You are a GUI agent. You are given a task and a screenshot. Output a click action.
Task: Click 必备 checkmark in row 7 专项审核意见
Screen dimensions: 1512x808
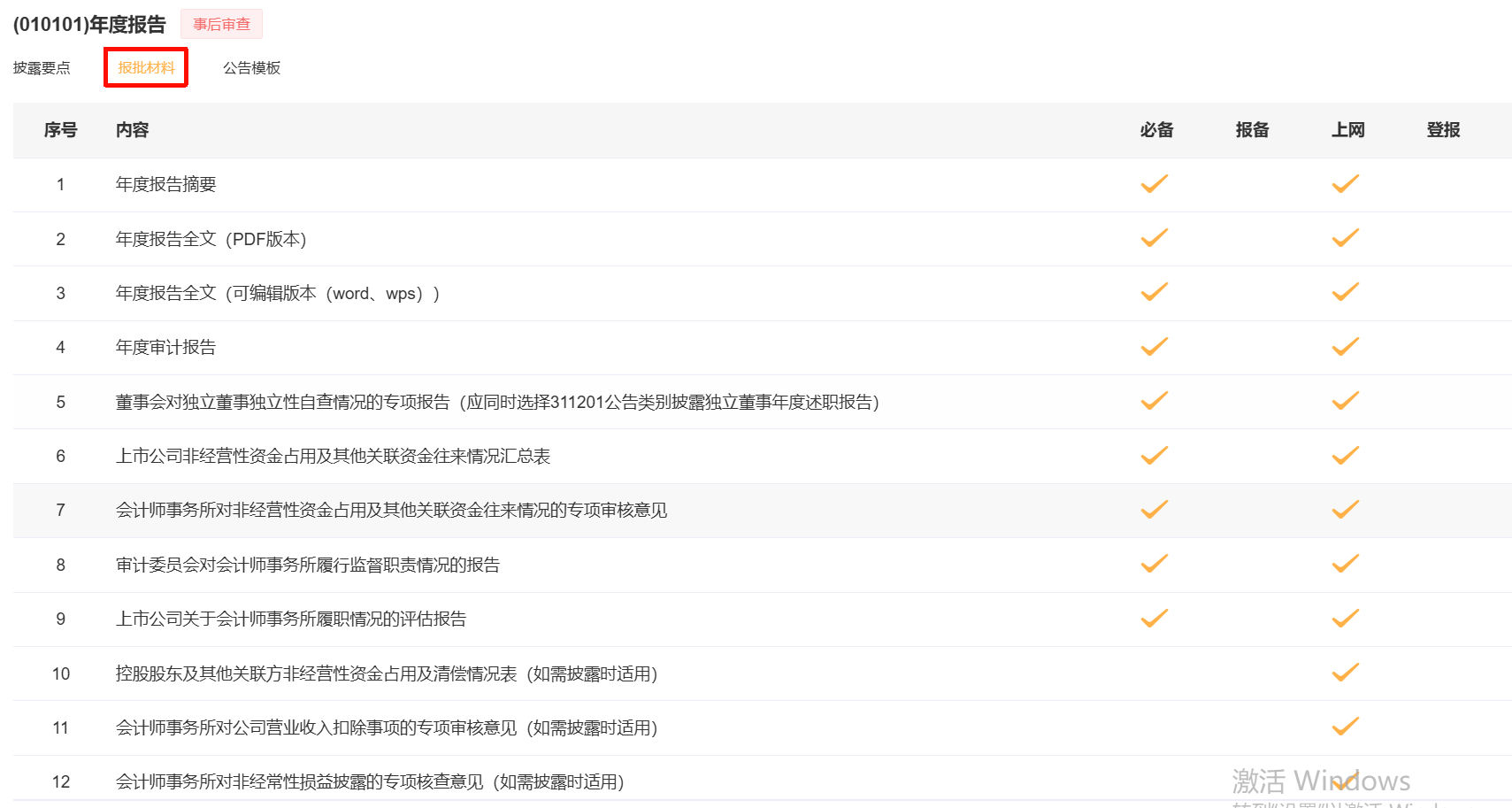tap(1154, 510)
